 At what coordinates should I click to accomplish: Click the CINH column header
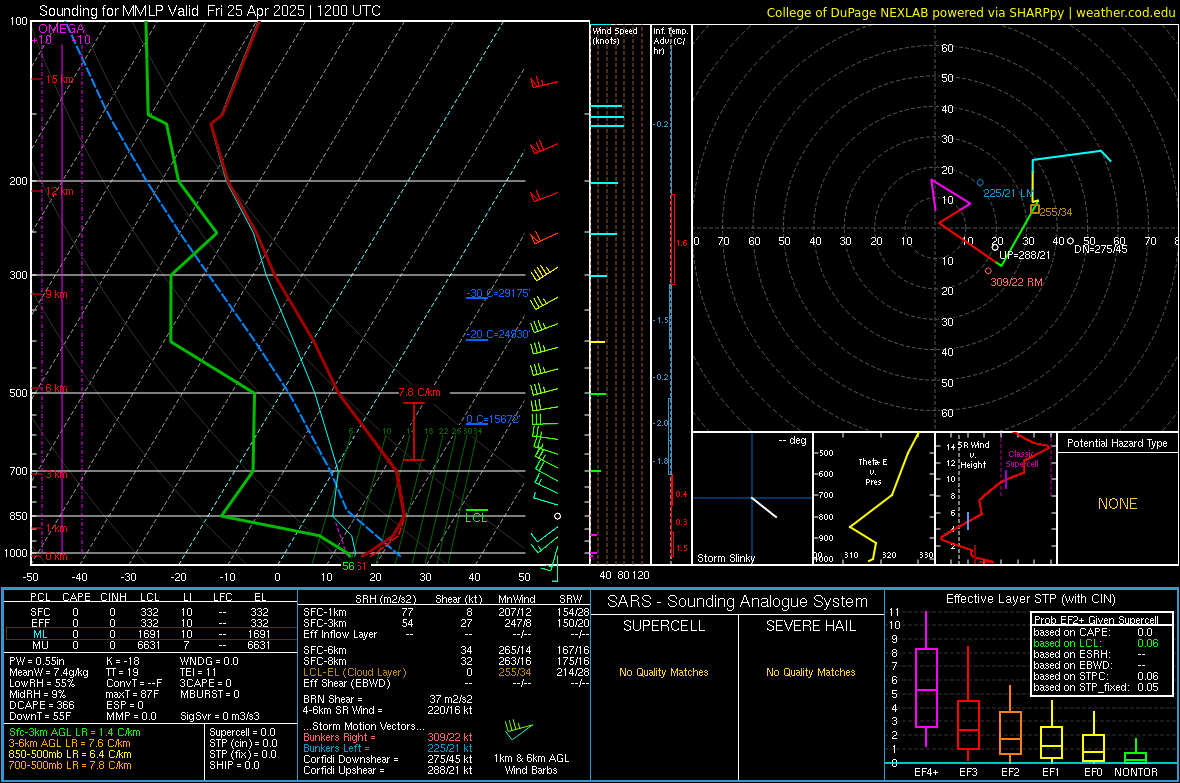point(114,597)
